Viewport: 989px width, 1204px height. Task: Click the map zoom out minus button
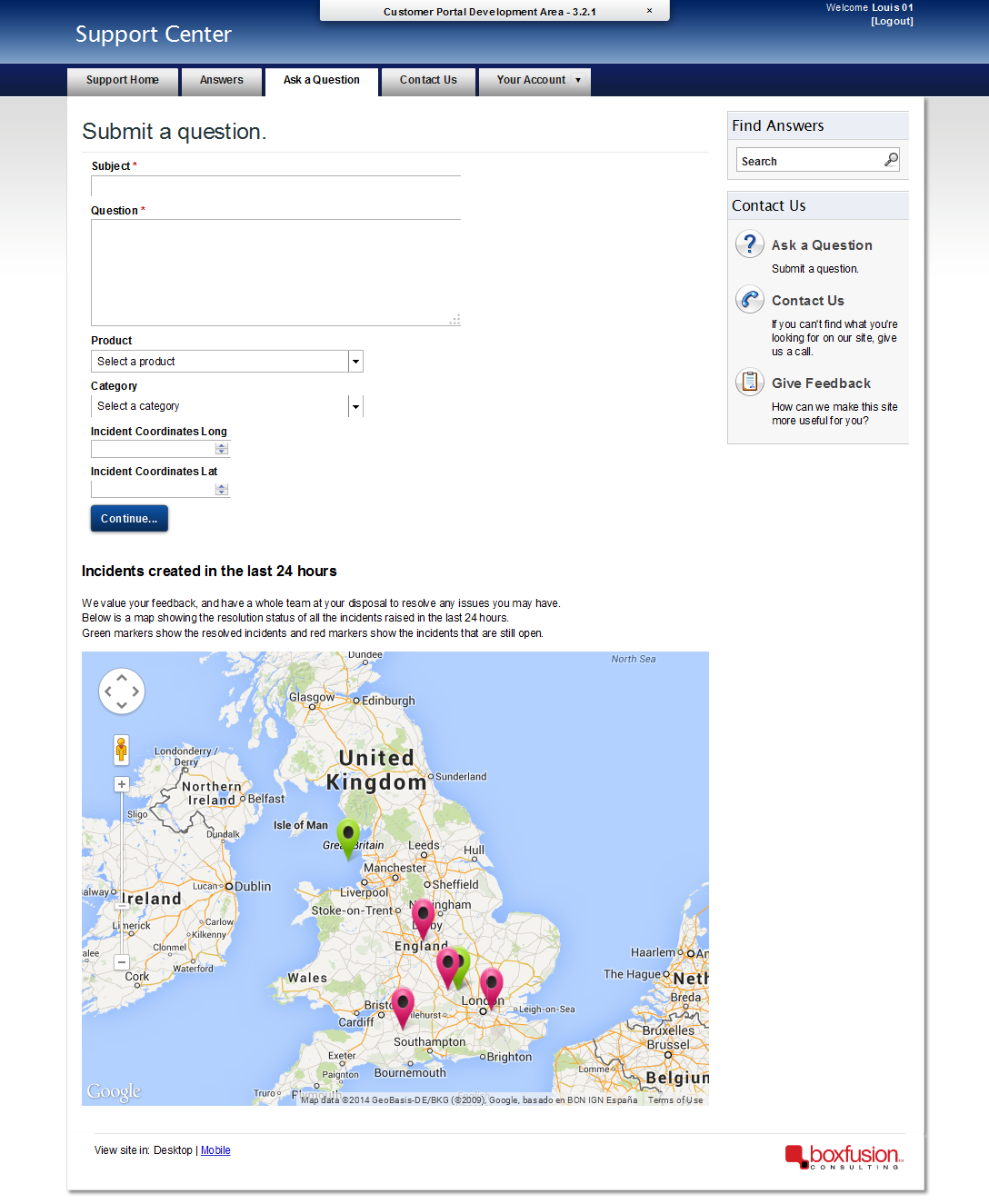click(122, 962)
